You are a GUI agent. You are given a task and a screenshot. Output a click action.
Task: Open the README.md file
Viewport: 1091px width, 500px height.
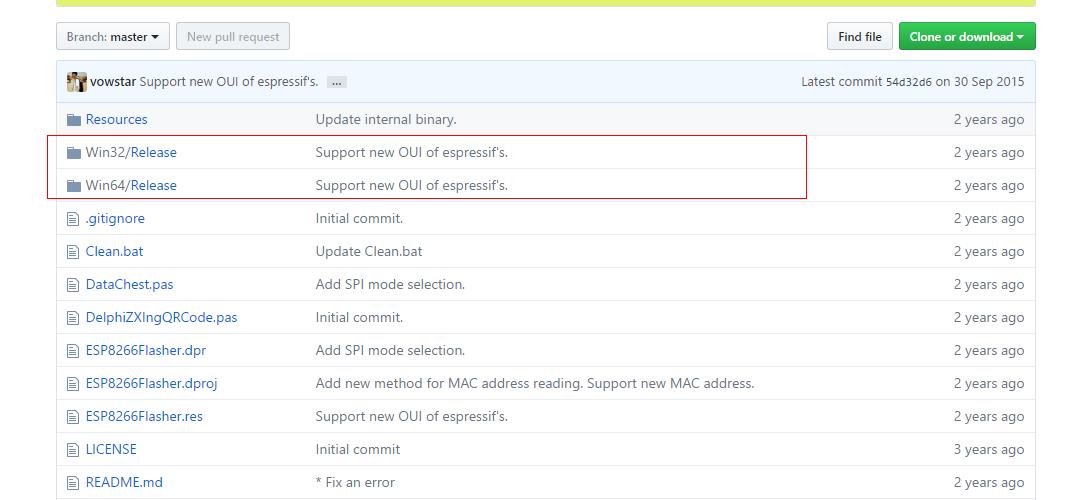[x=124, y=483]
